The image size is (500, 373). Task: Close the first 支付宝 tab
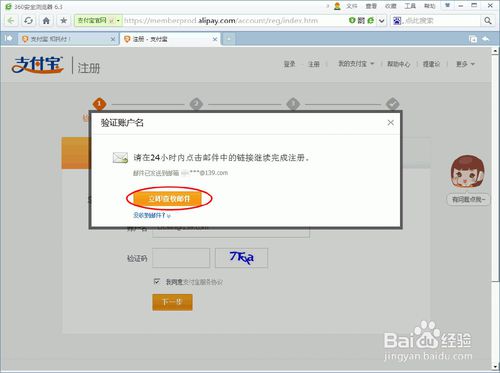click(x=113, y=39)
